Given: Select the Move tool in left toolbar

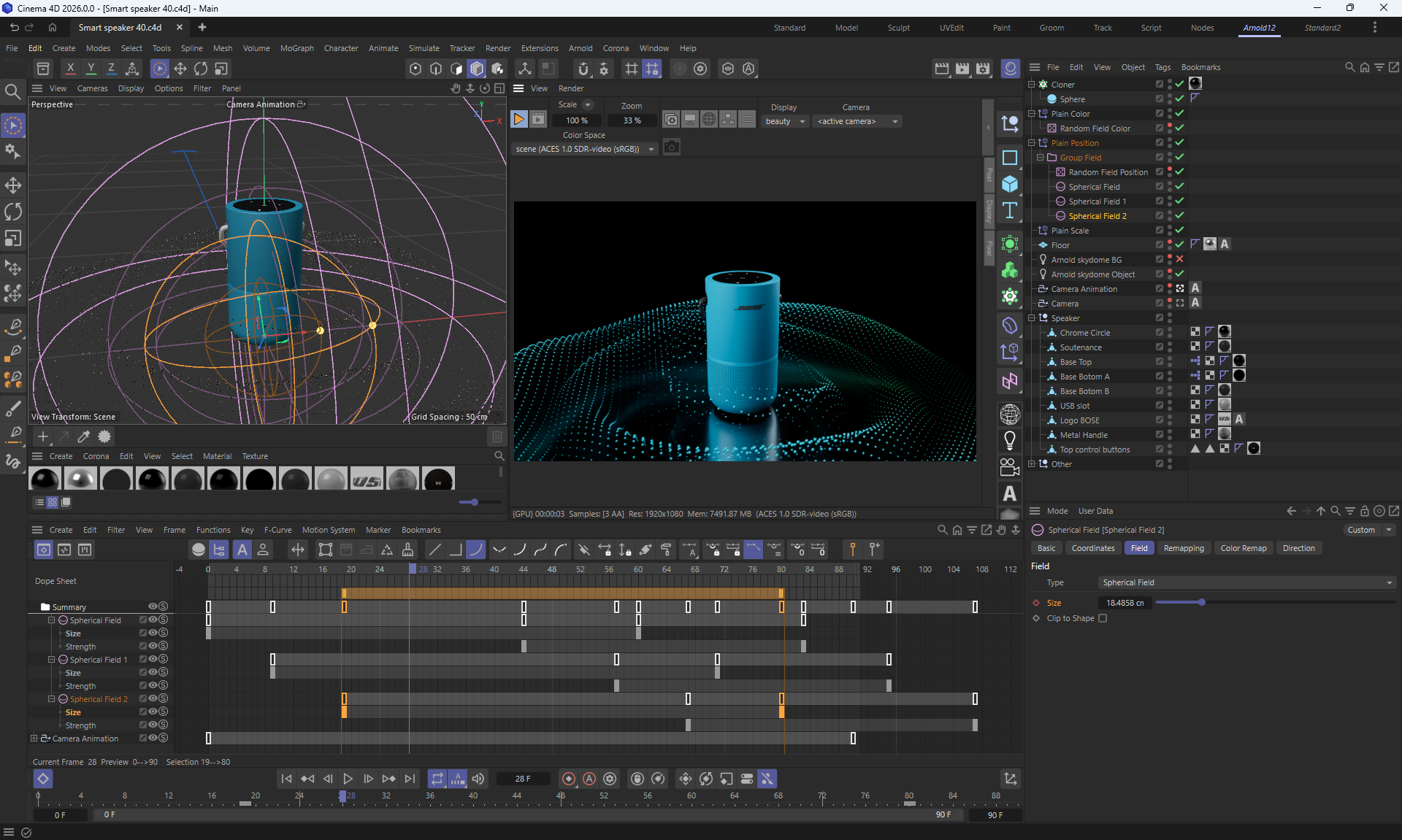Looking at the screenshot, I should (13, 185).
